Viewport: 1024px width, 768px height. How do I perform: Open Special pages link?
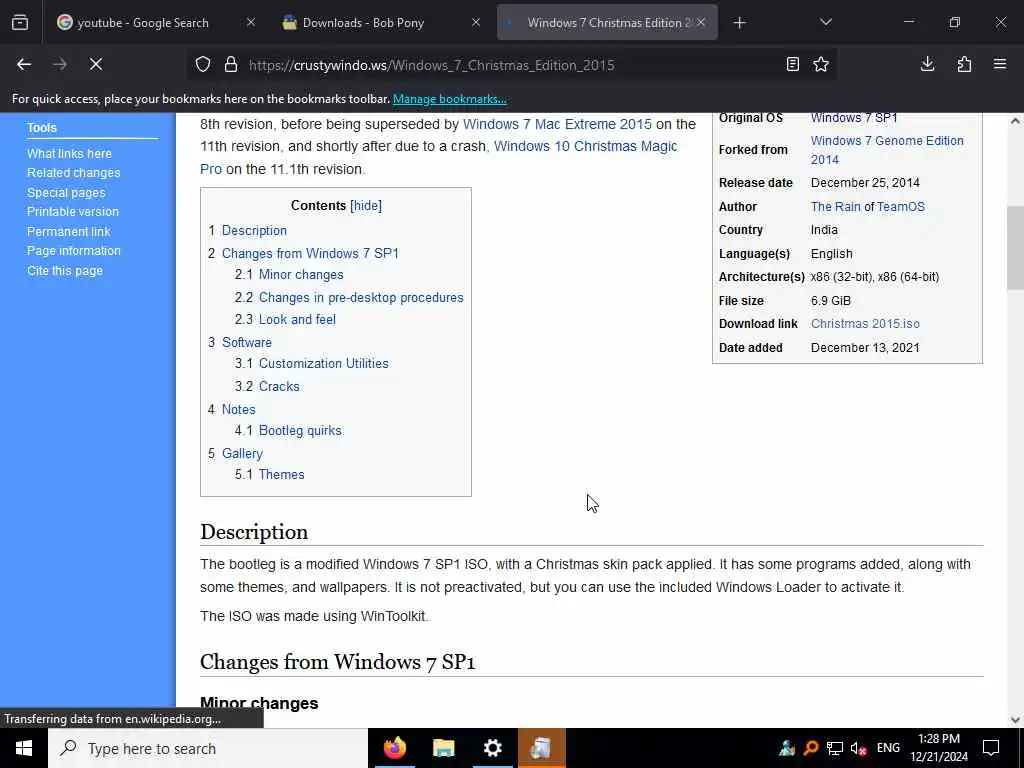click(x=66, y=193)
